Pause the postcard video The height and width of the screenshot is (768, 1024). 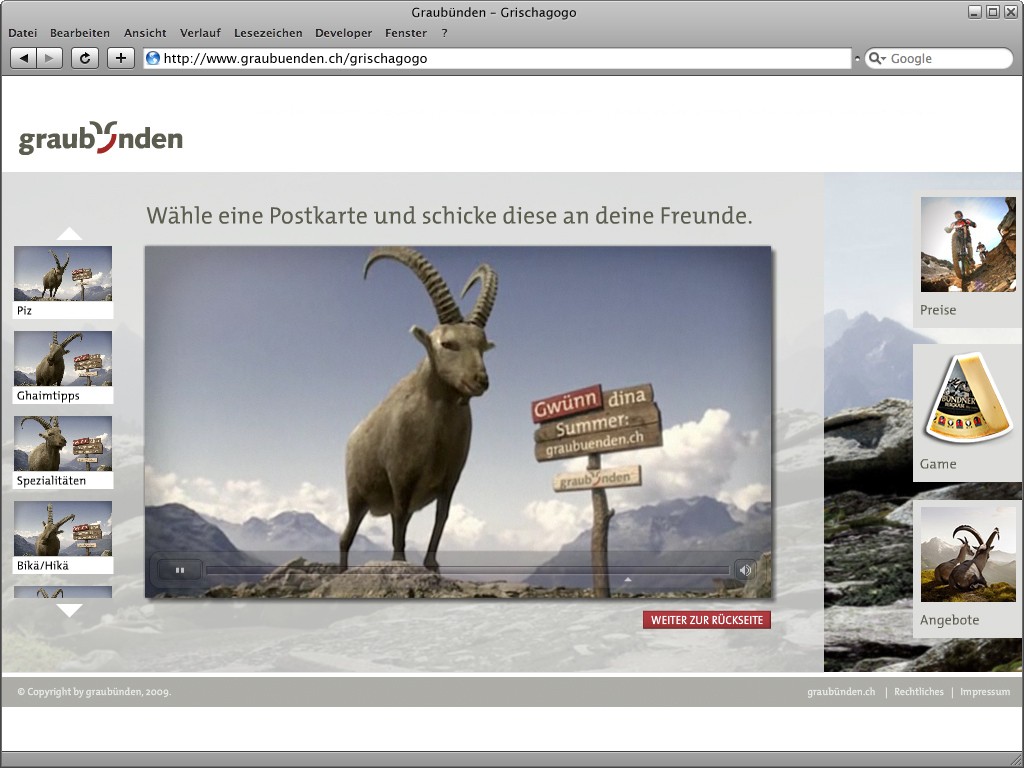tap(180, 570)
